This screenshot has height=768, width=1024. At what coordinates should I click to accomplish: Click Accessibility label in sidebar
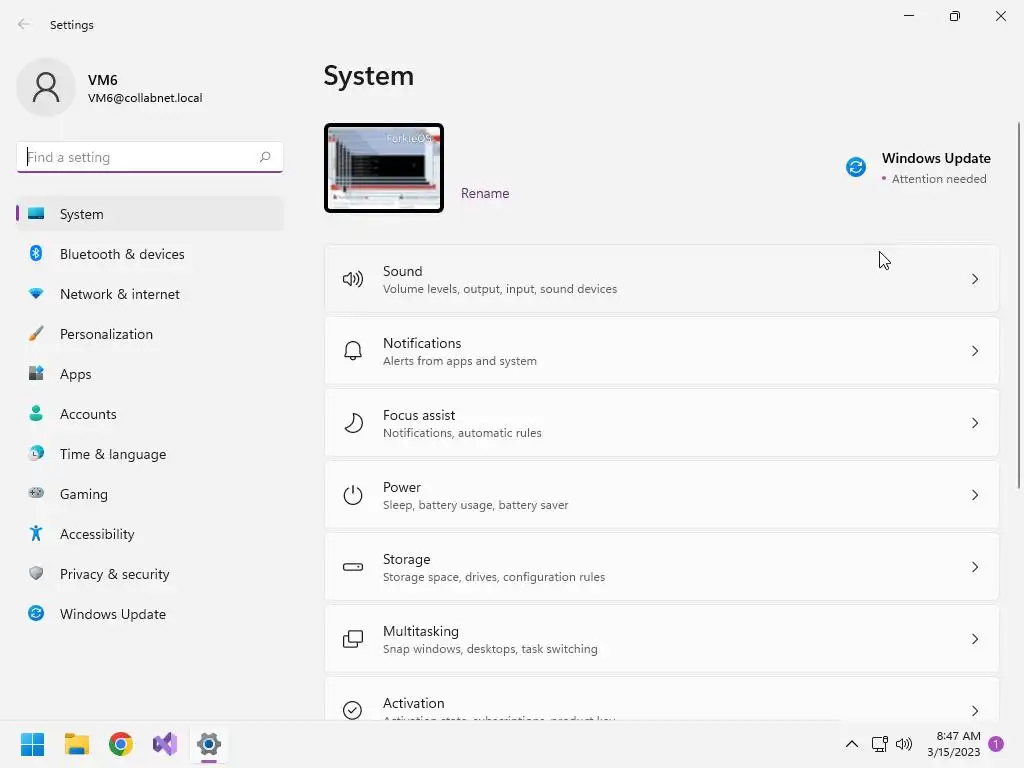point(97,534)
